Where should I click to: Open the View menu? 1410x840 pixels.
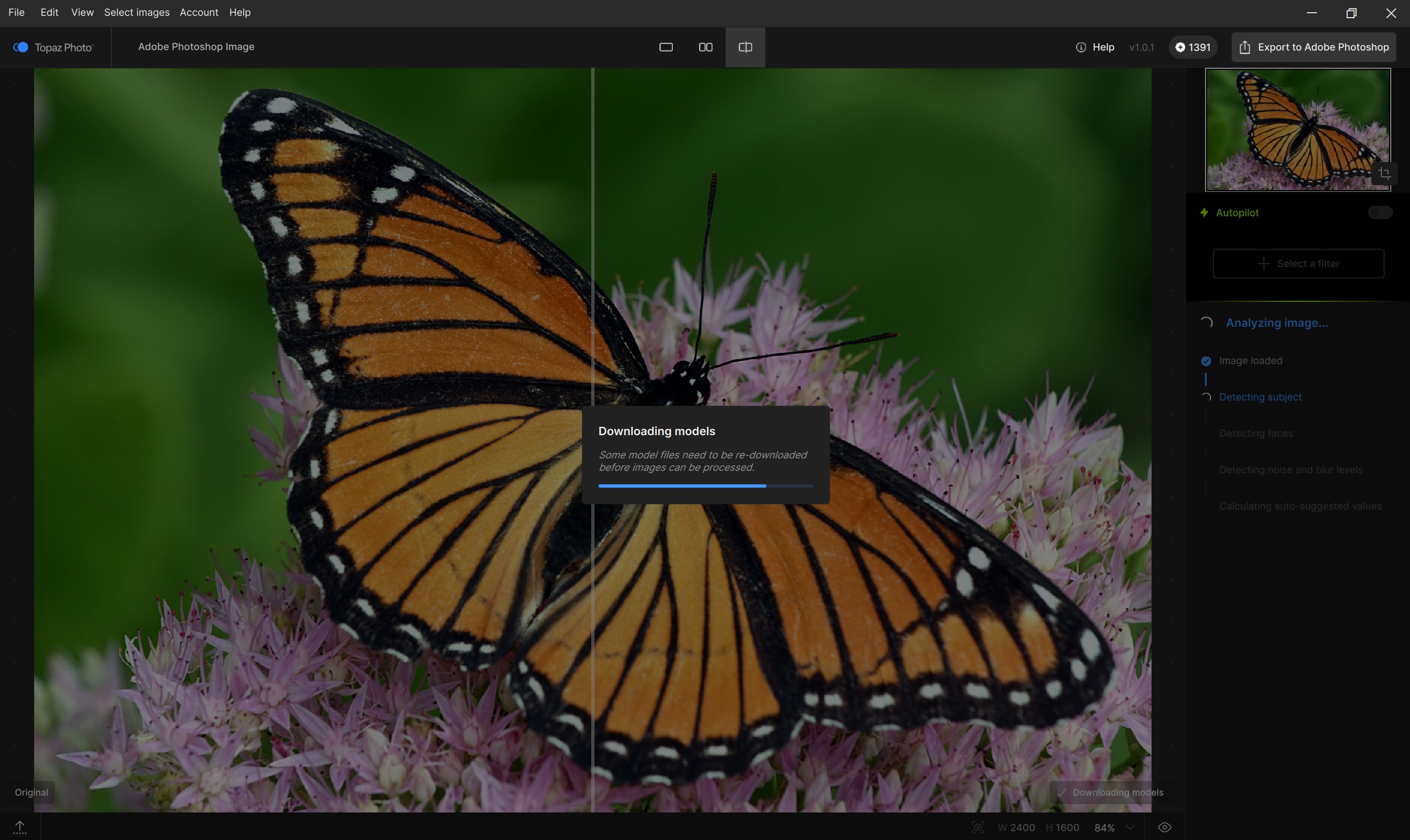point(82,13)
